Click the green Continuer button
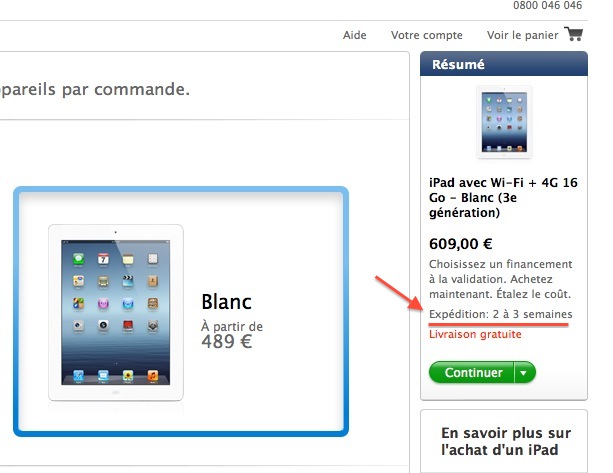613x473 pixels. tap(471, 373)
